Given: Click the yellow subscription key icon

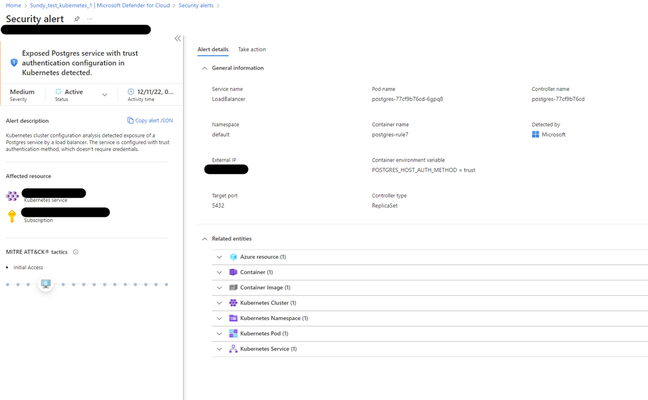Looking at the screenshot, I should coord(12,216).
